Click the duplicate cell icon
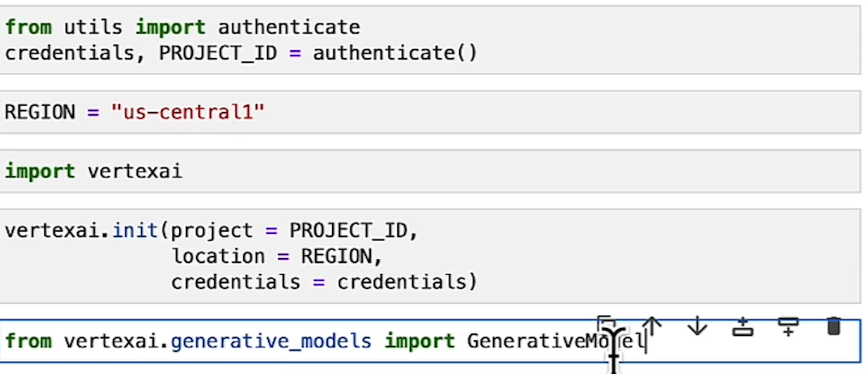This screenshot has height=374, width=865. 606,324
